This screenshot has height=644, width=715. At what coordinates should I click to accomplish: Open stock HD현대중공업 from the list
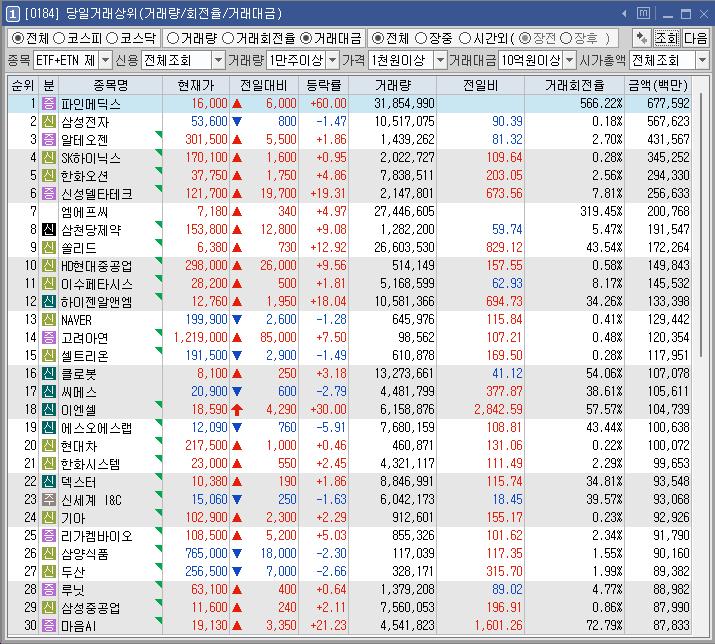[97, 265]
